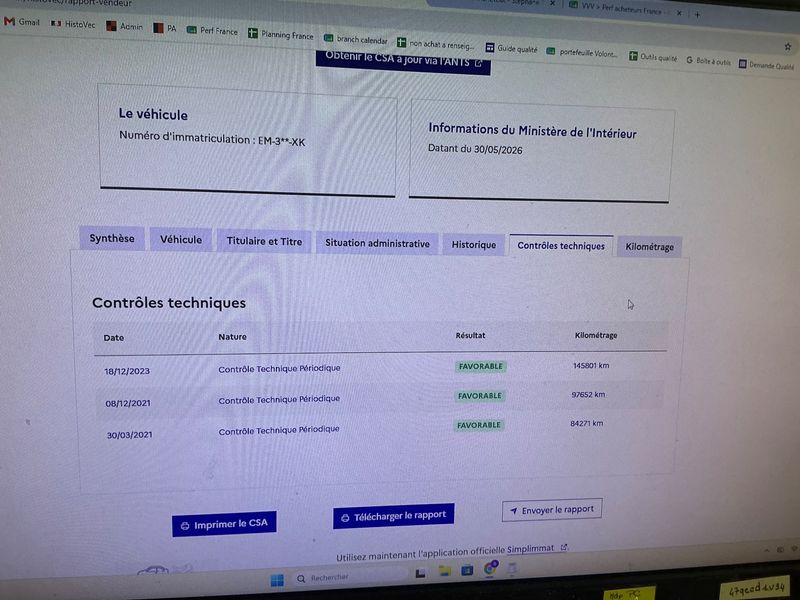Switch to the Synthèse tab
This screenshot has height=600, width=800.
click(x=112, y=238)
